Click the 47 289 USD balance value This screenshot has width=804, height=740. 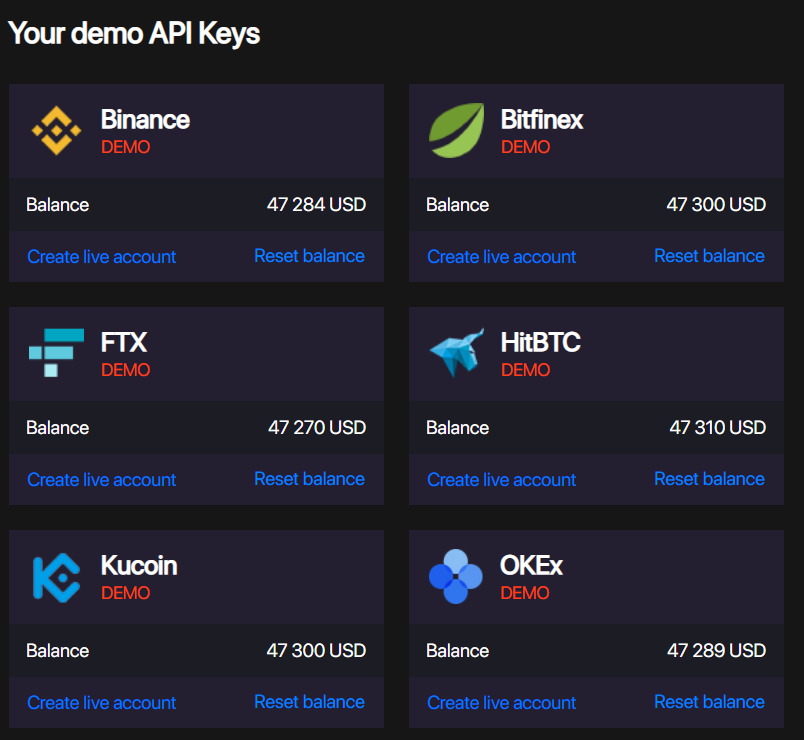click(x=716, y=651)
